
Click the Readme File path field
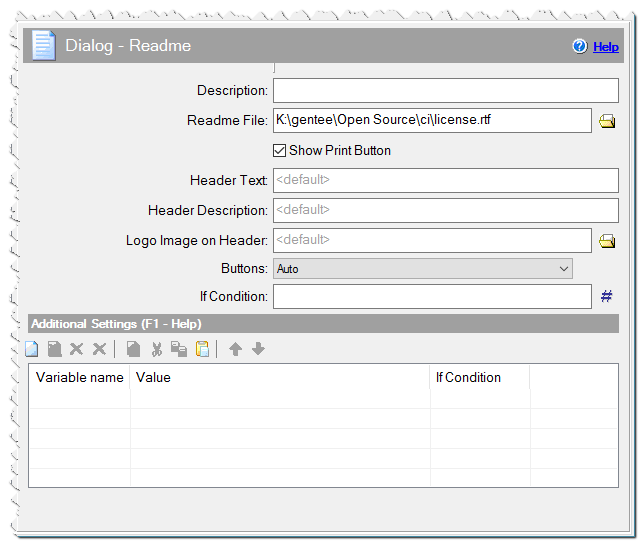point(432,121)
